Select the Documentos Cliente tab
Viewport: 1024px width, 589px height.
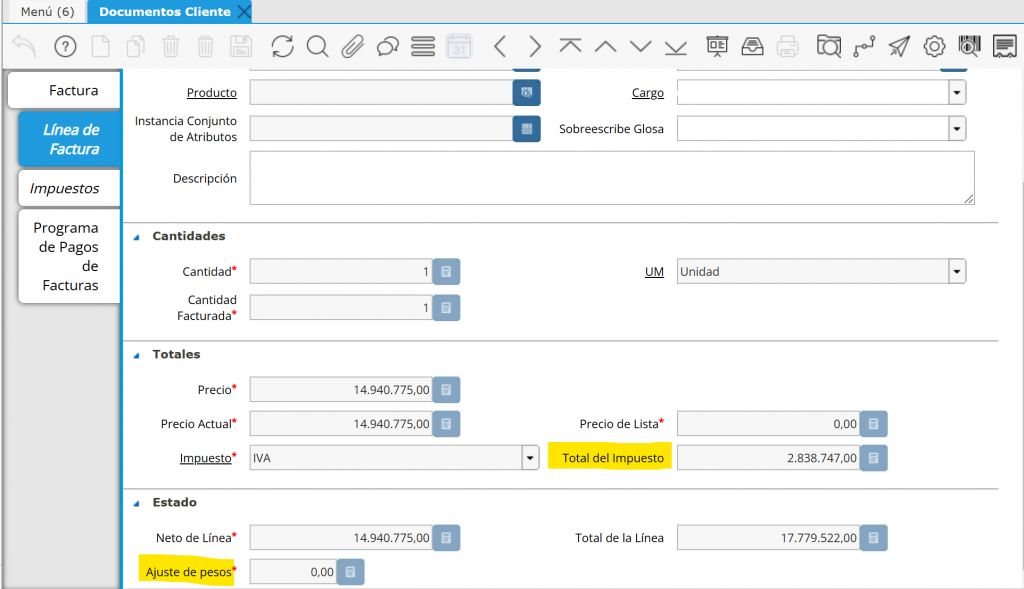[165, 12]
